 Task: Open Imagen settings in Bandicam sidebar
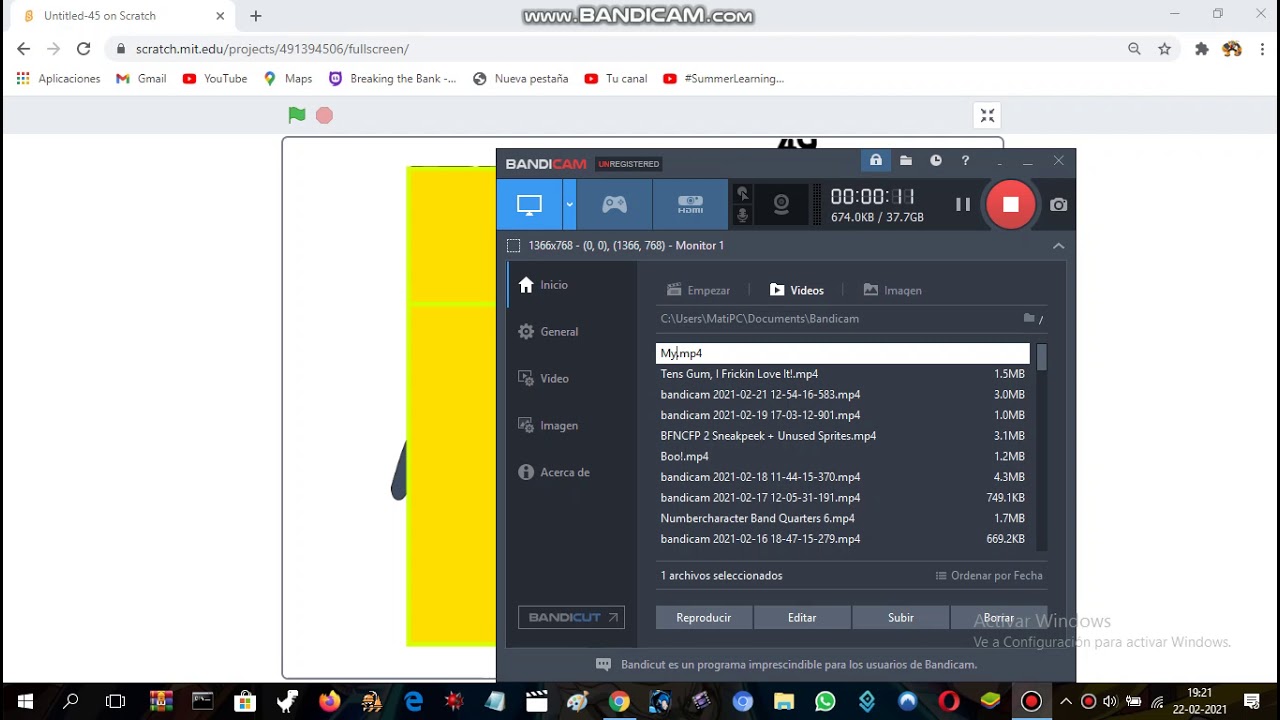(x=572, y=425)
